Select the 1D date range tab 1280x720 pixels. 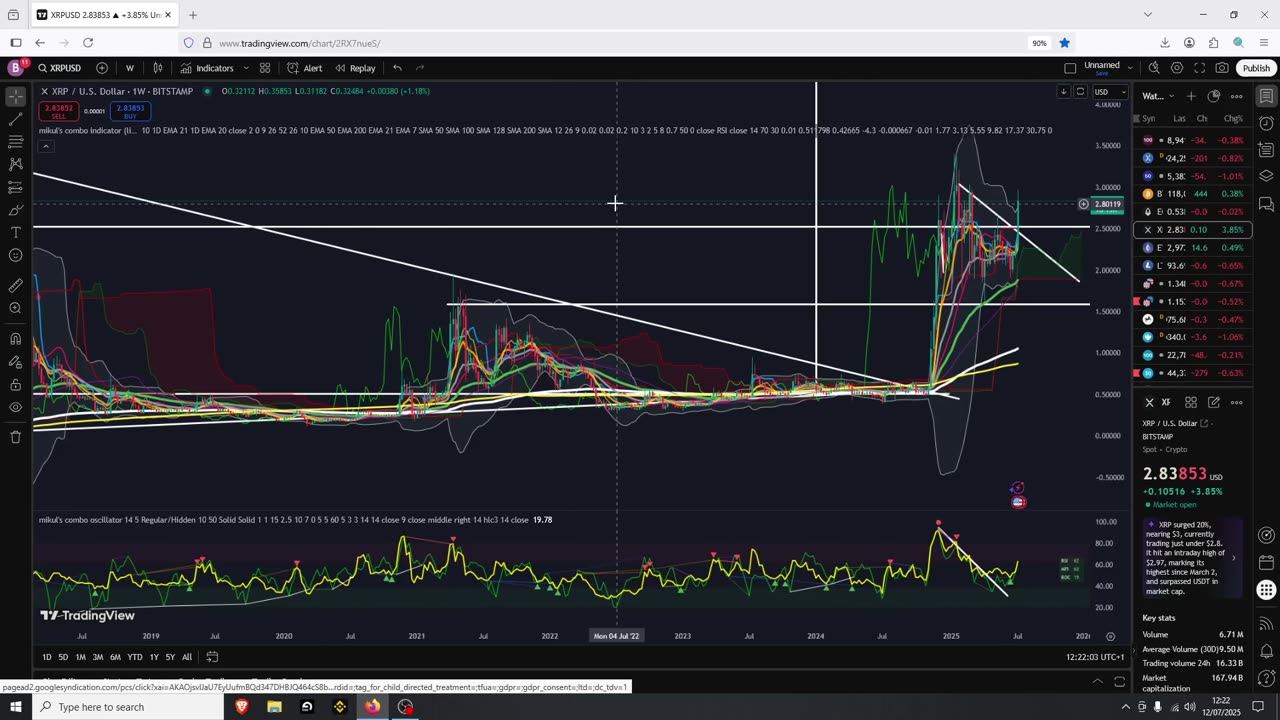click(47, 657)
